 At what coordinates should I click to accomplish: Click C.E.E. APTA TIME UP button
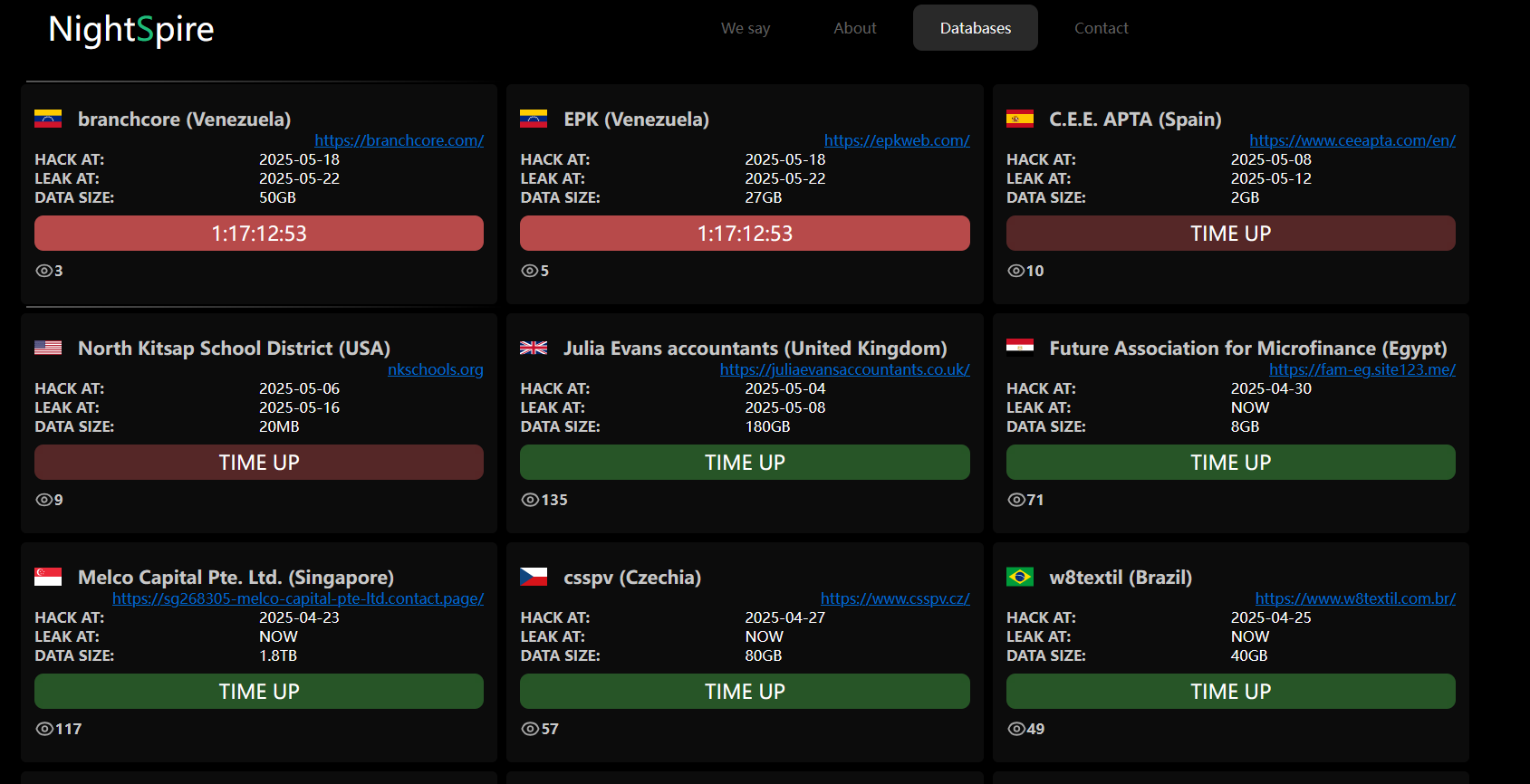tap(1231, 233)
